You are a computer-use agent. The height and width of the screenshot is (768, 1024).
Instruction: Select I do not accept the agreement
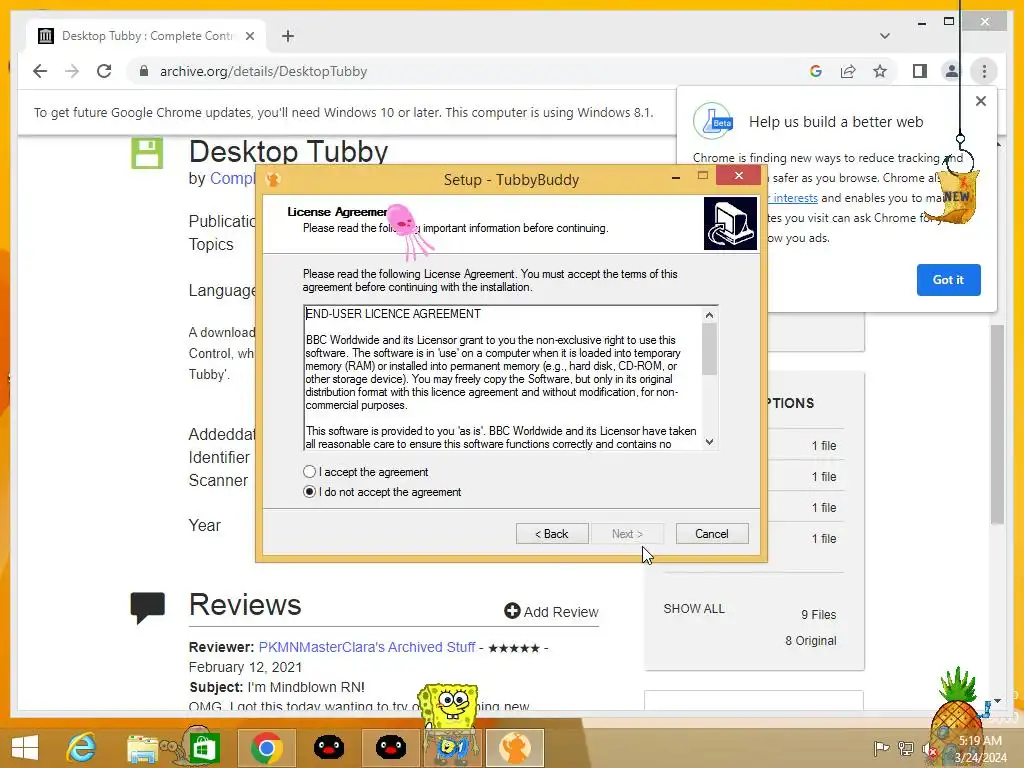(382, 492)
